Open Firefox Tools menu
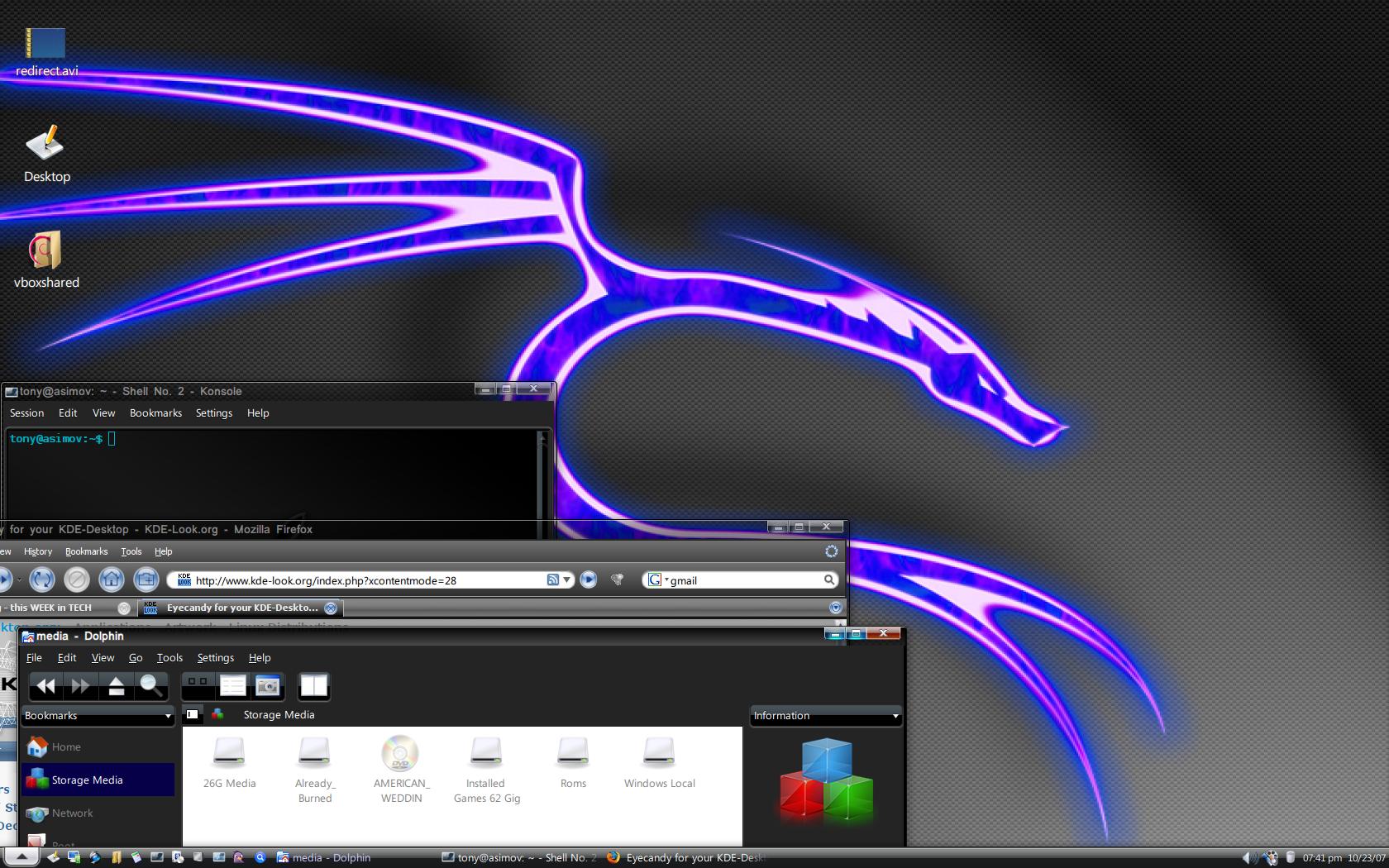Viewport: 1389px width, 868px height. [x=131, y=551]
